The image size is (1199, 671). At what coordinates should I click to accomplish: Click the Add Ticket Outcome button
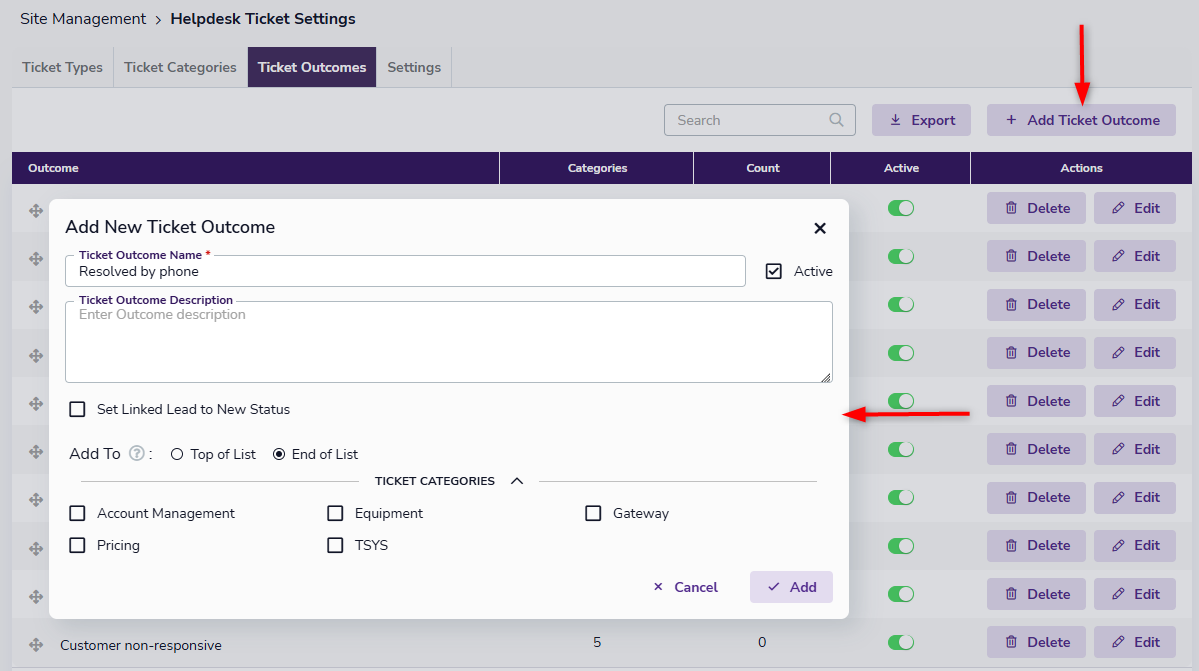click(1081, 120)
